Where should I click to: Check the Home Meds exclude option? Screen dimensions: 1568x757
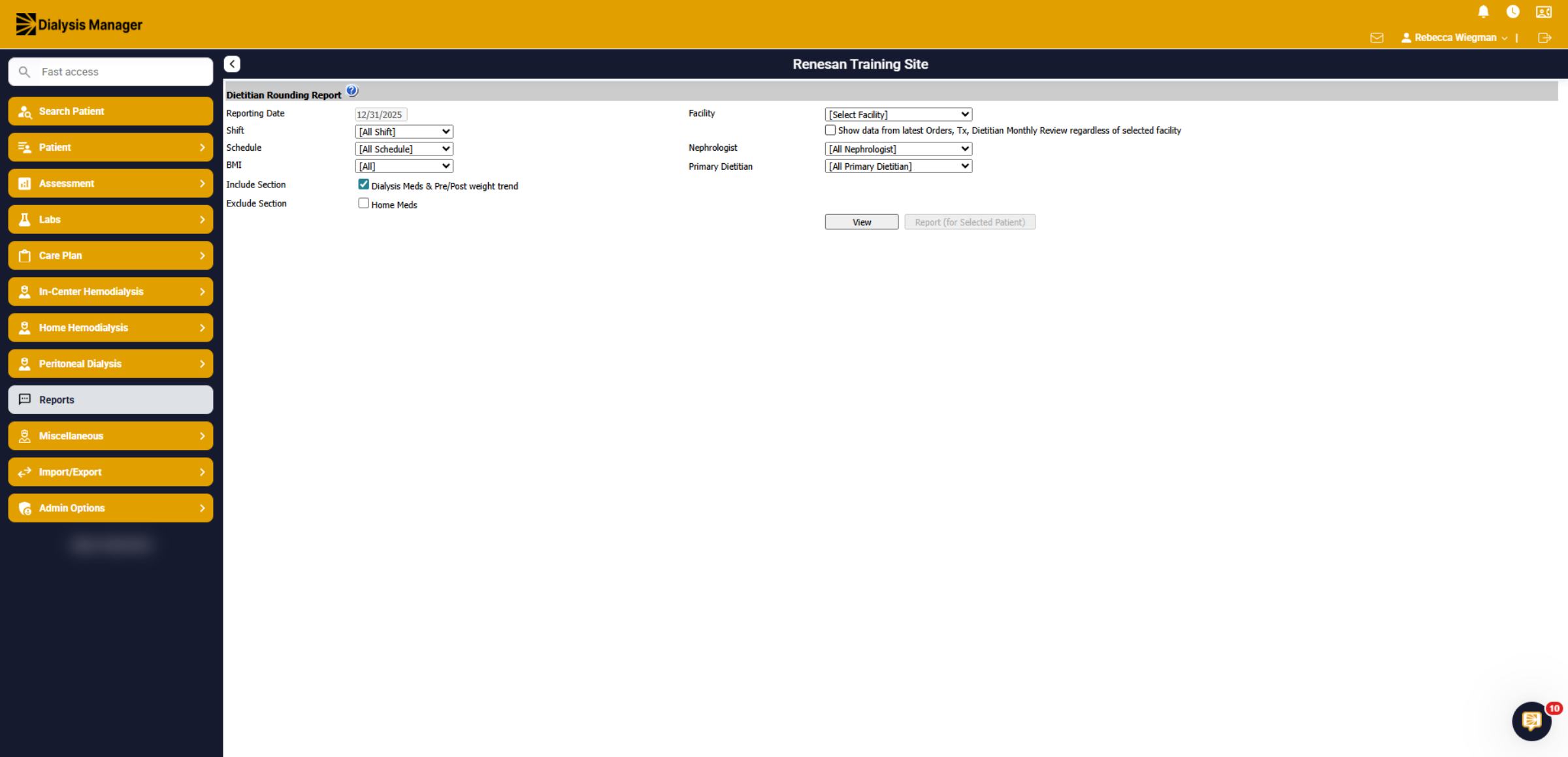pos(363,203)
